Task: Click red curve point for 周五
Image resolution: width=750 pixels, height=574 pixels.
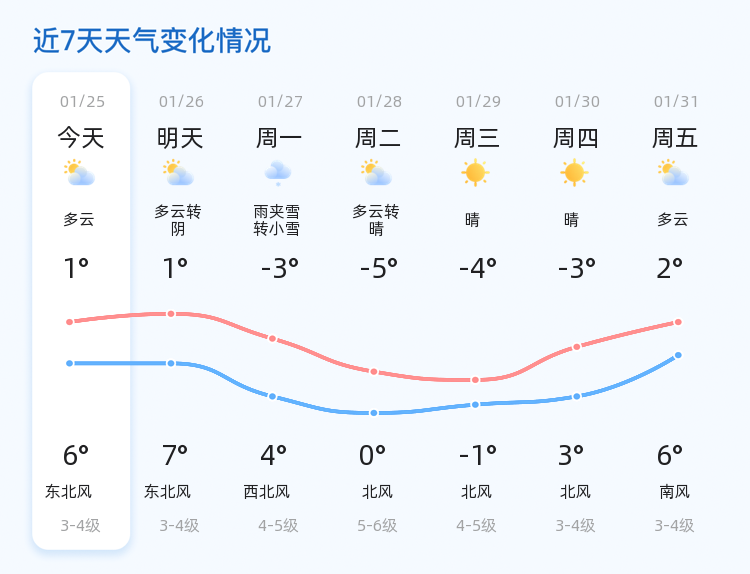Action: 678,322
